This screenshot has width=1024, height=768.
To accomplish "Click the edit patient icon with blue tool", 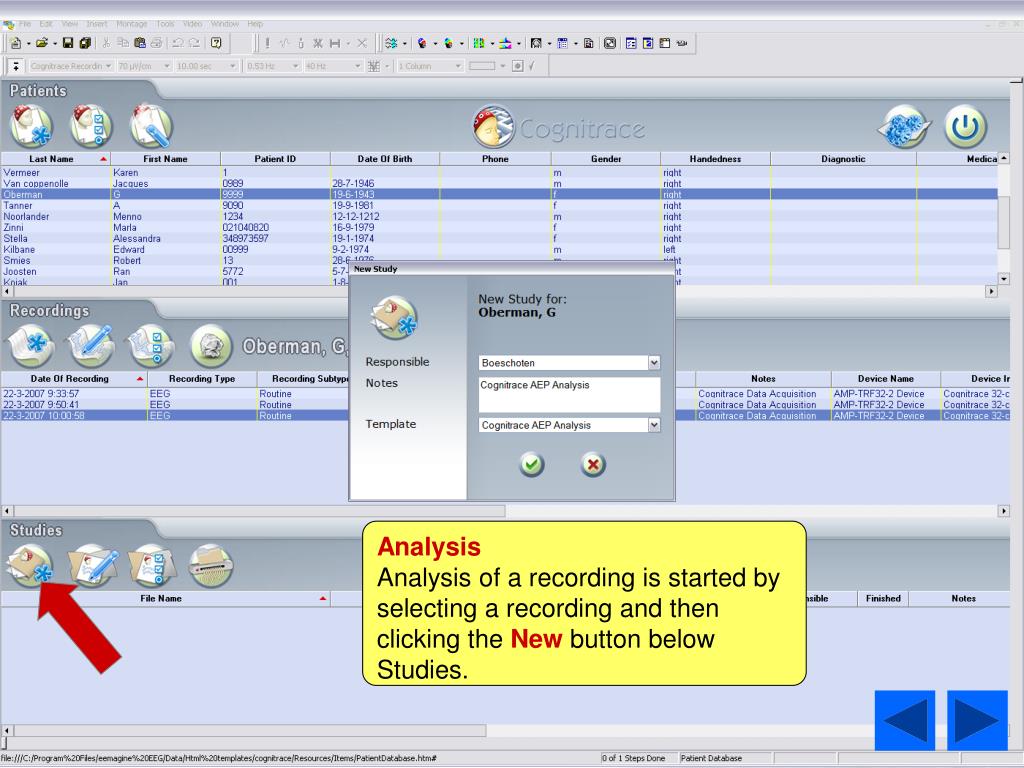I will point(152,126).
